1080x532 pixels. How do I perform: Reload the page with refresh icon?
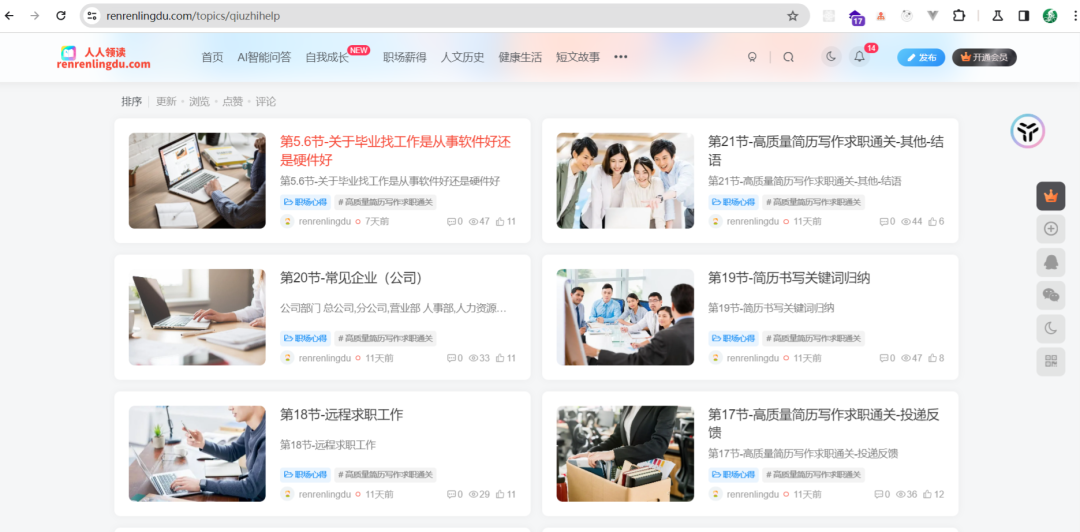(x=61, y=15)
